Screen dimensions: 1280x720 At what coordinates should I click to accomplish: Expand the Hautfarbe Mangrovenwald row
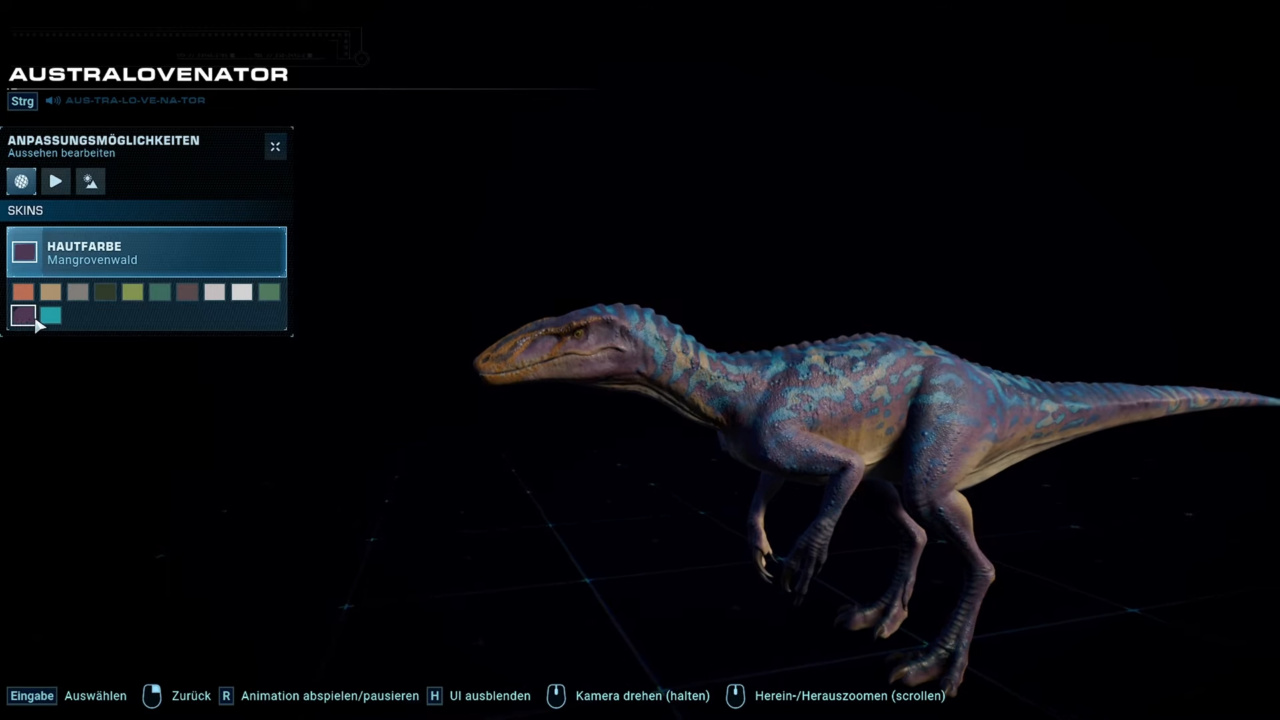point(146,252)
